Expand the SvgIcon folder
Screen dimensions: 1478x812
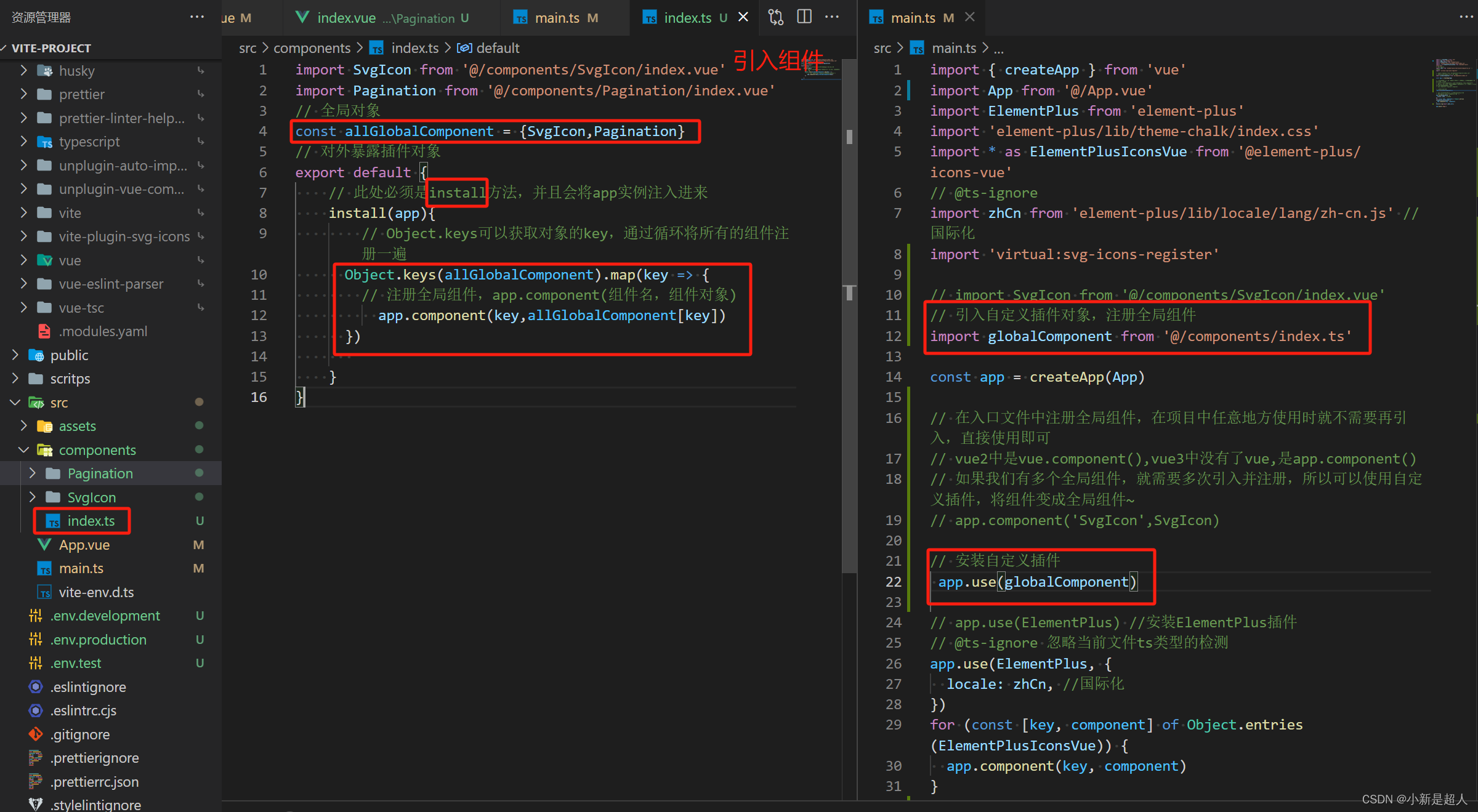pyautogui.click(x=91, y=497)
